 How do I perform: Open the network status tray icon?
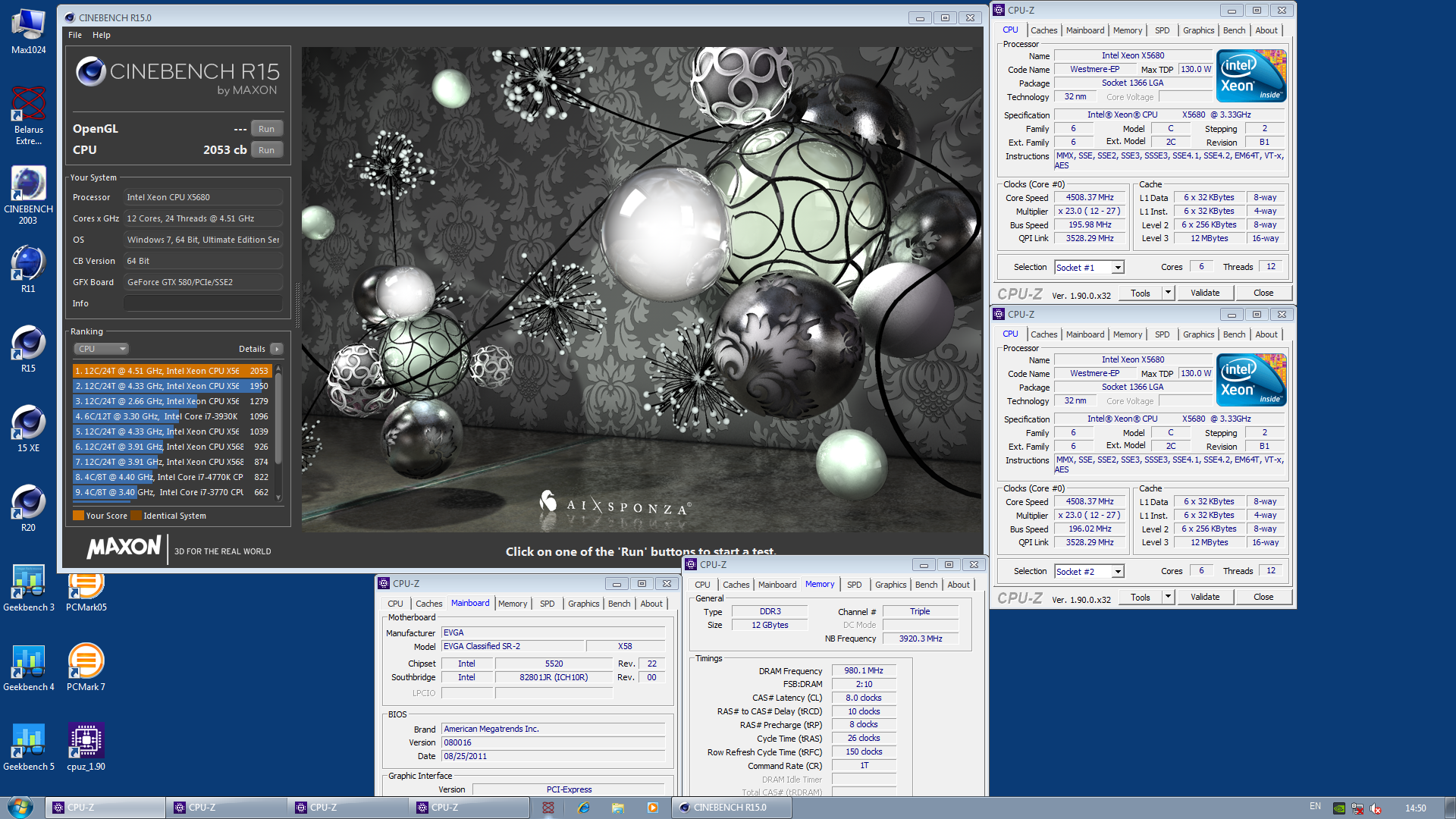pos(1357,808)
